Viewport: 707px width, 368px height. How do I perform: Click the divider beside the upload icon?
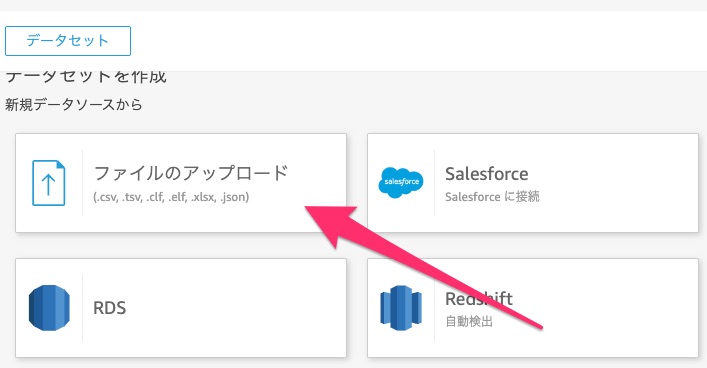(83, 183)
